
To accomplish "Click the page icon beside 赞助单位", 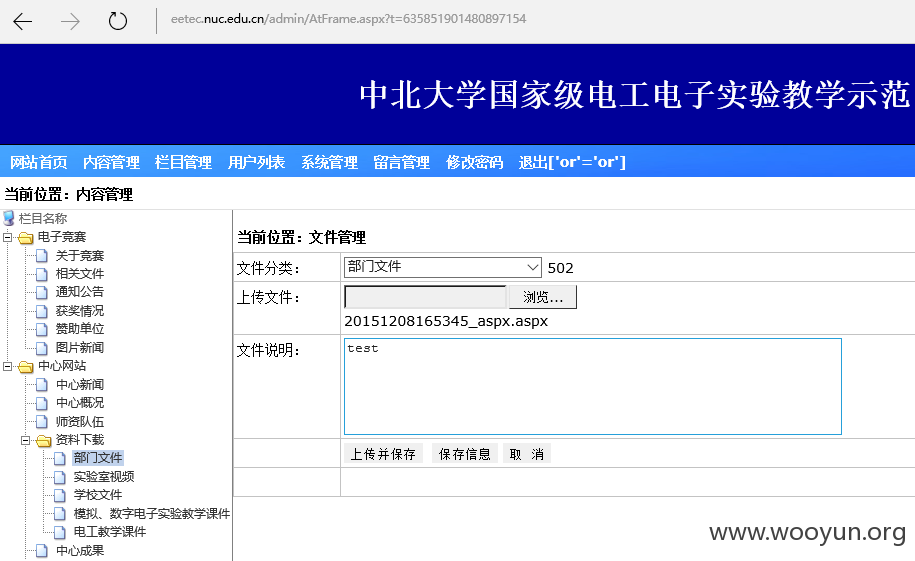I will click(x=41, y=329).
